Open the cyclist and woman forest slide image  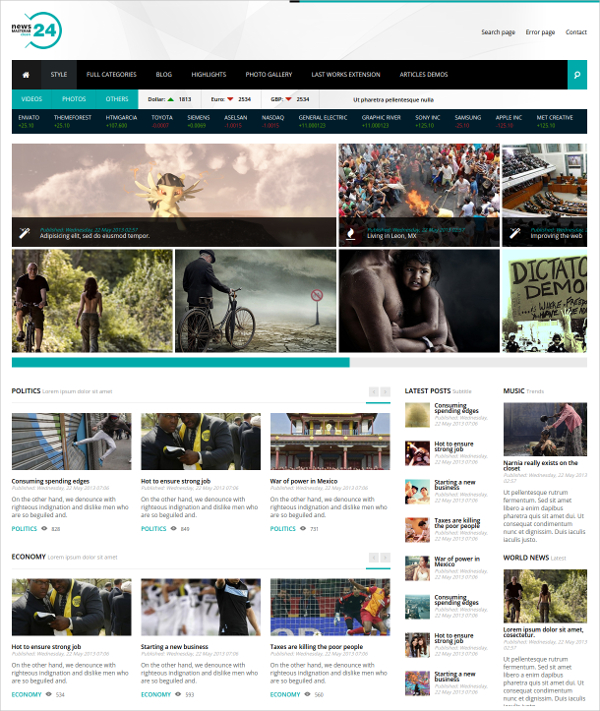tap(92, 301)
